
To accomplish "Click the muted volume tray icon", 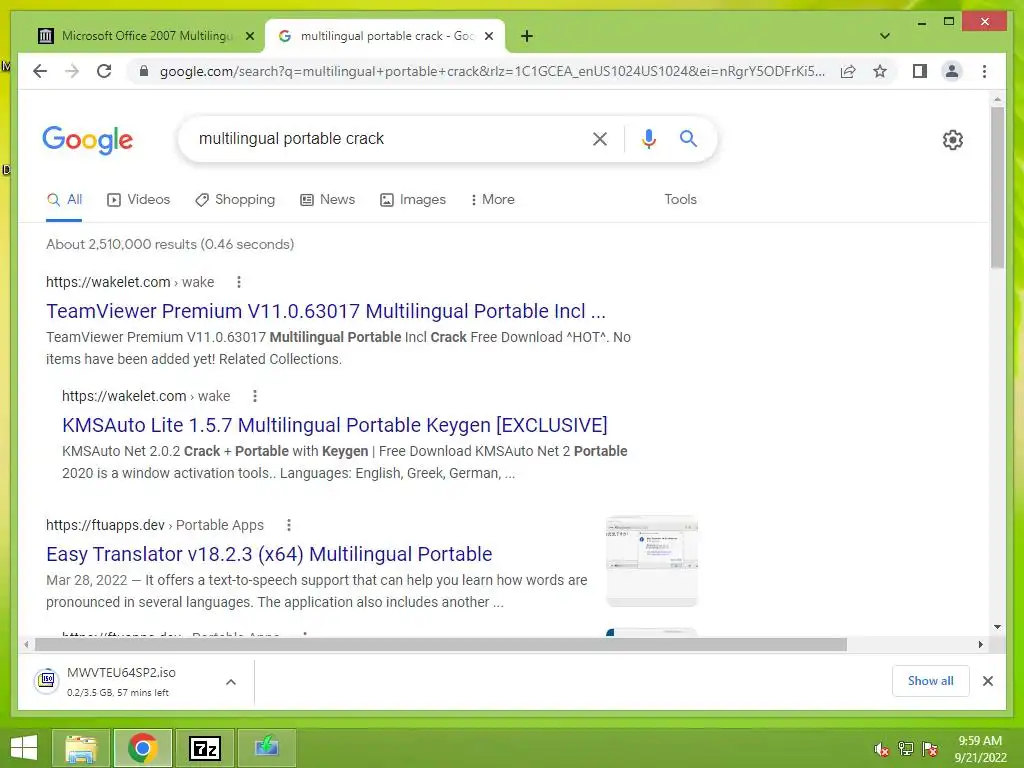I will pyautogui.click(x=882, y=749).
